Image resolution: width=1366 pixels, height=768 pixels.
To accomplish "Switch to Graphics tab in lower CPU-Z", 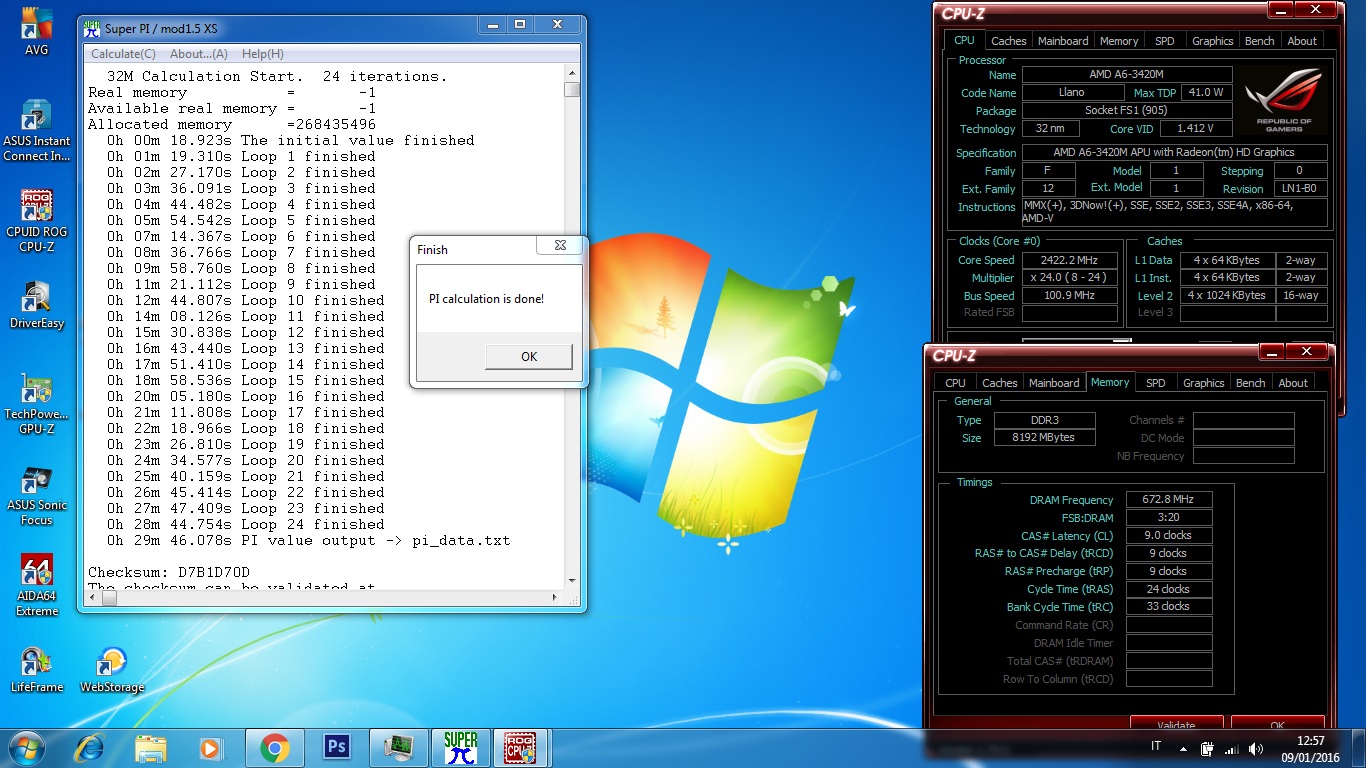I will click(x=1203, y=383).
